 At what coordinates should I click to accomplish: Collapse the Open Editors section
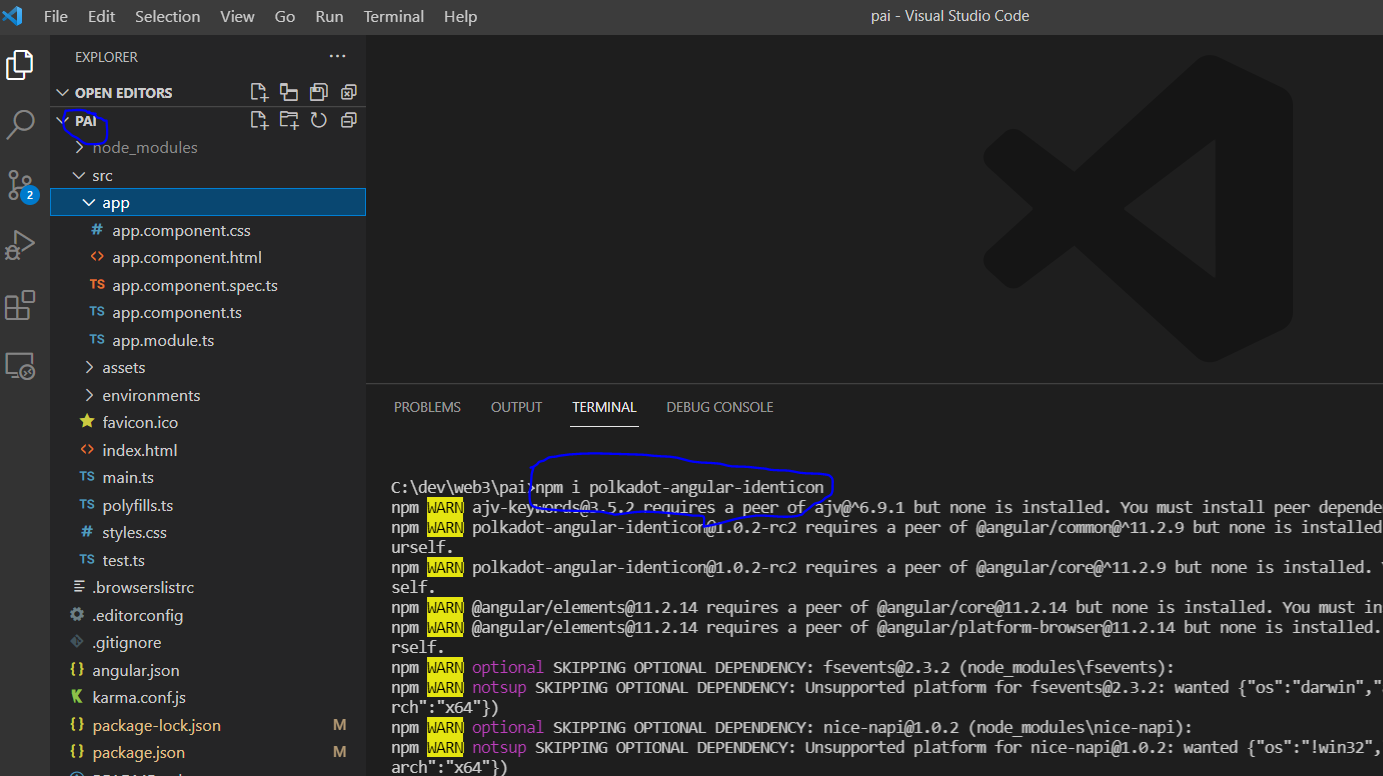[x=63, y=92]
